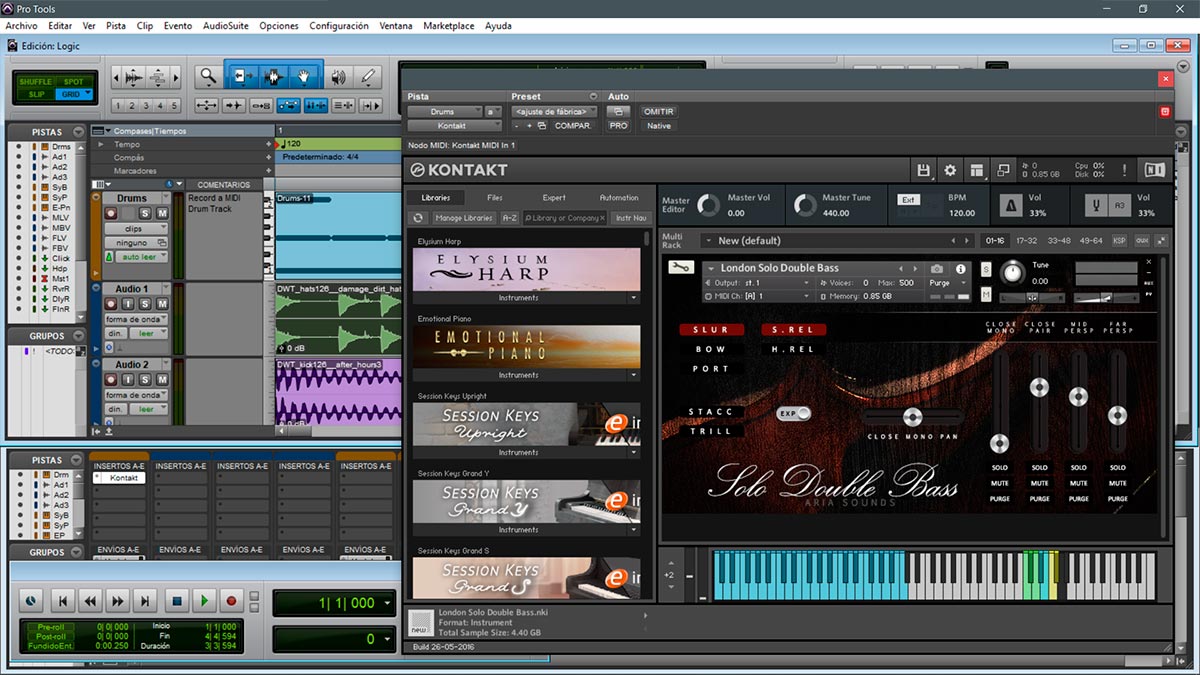Switch to Kontakt Automation tab

pos(619,197)
